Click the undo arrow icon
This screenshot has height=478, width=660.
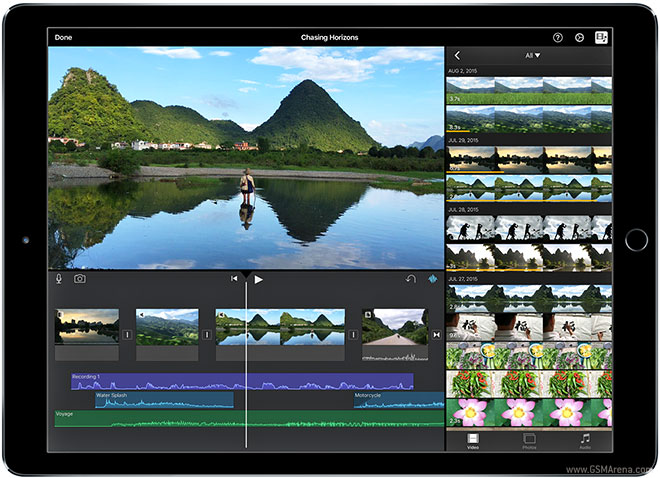point(410,279)
